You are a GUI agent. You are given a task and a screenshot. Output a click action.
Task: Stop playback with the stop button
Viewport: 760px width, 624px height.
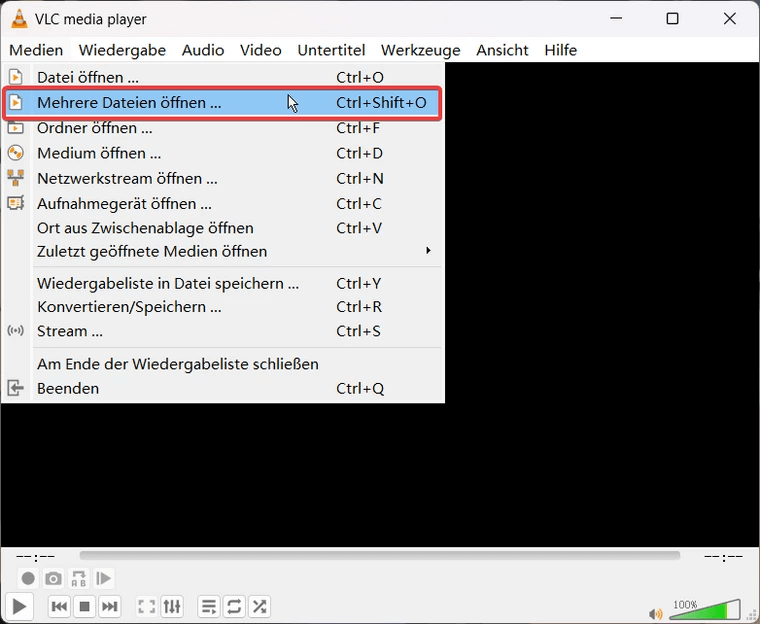coord(84,606)
